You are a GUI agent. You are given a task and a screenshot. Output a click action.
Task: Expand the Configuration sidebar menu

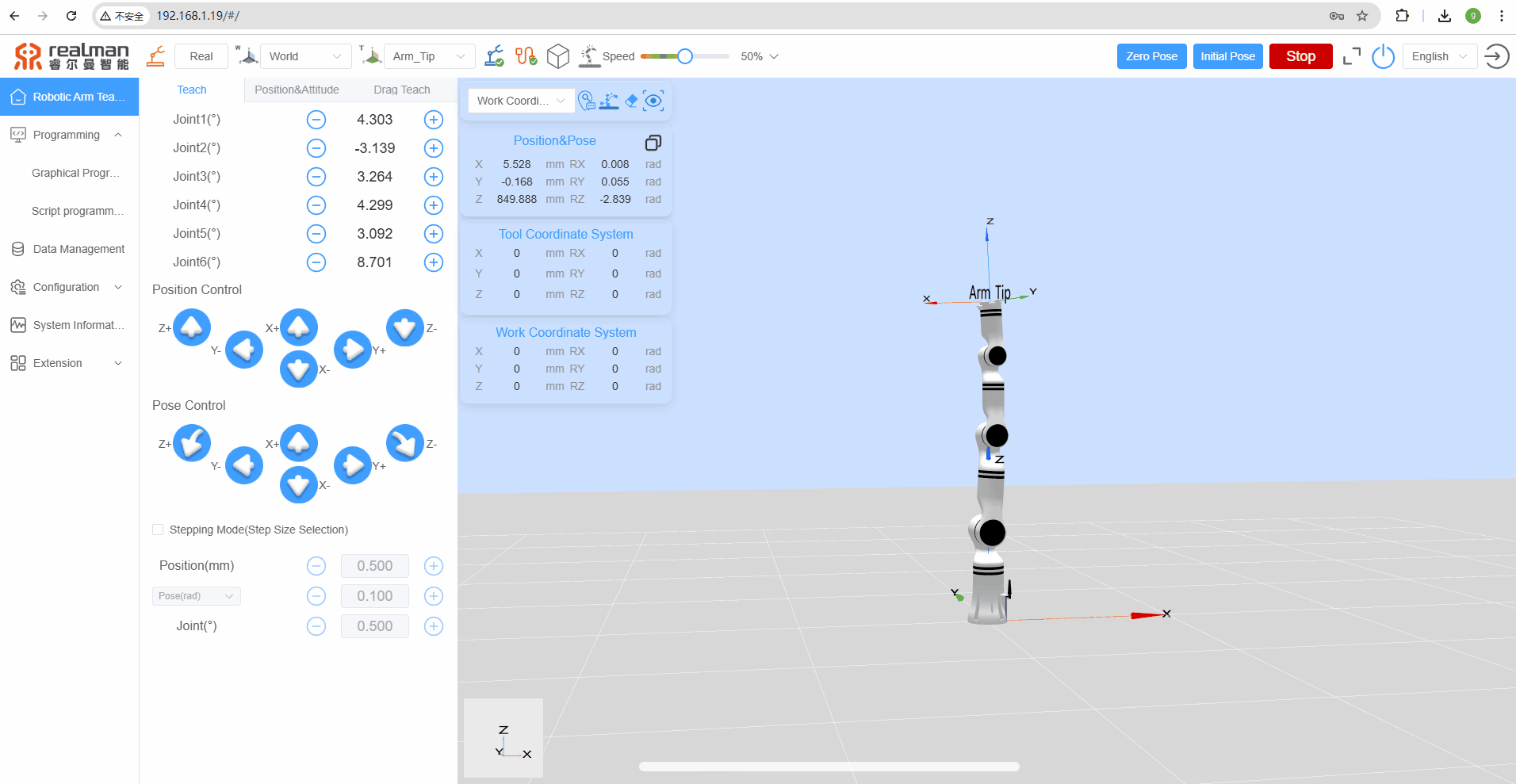click(69, 287)
